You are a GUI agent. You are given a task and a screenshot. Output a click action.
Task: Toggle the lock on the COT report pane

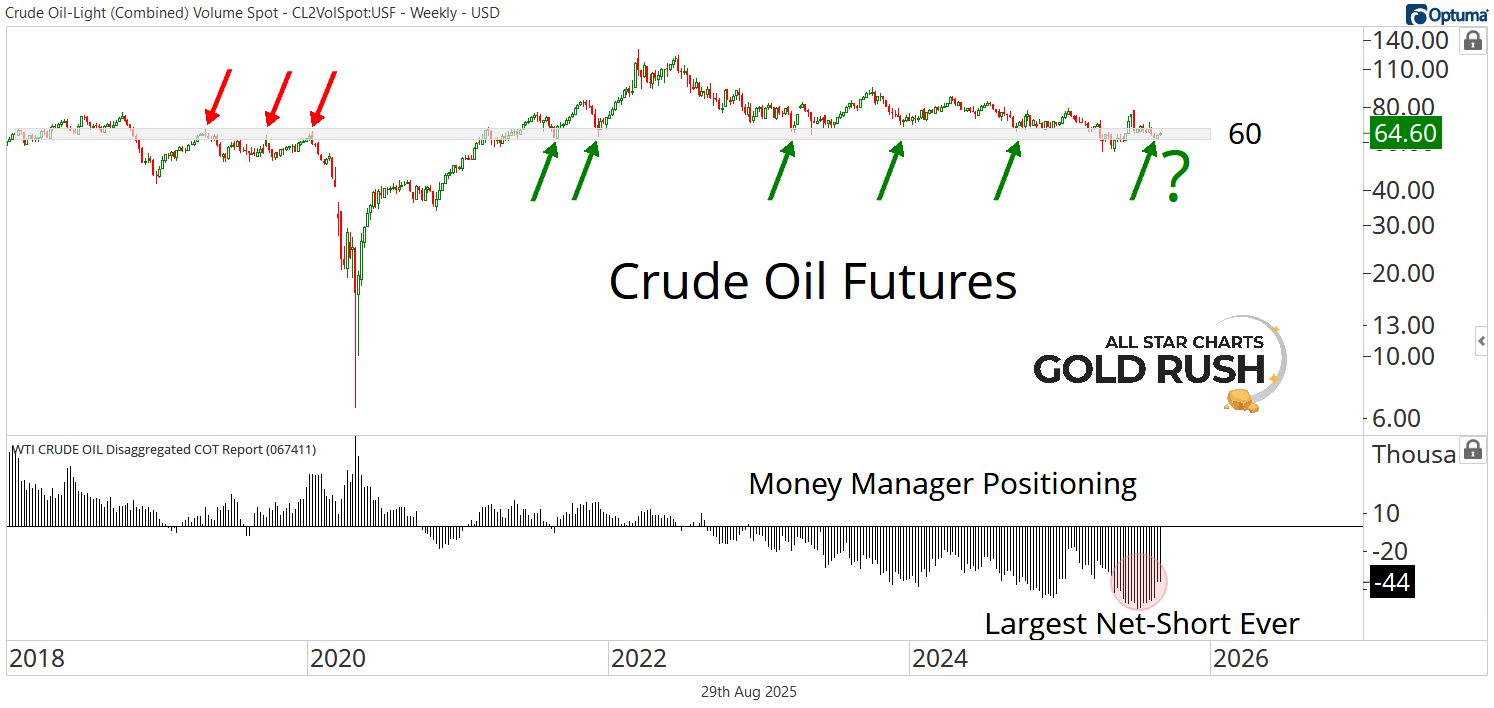pos(1472,450)
